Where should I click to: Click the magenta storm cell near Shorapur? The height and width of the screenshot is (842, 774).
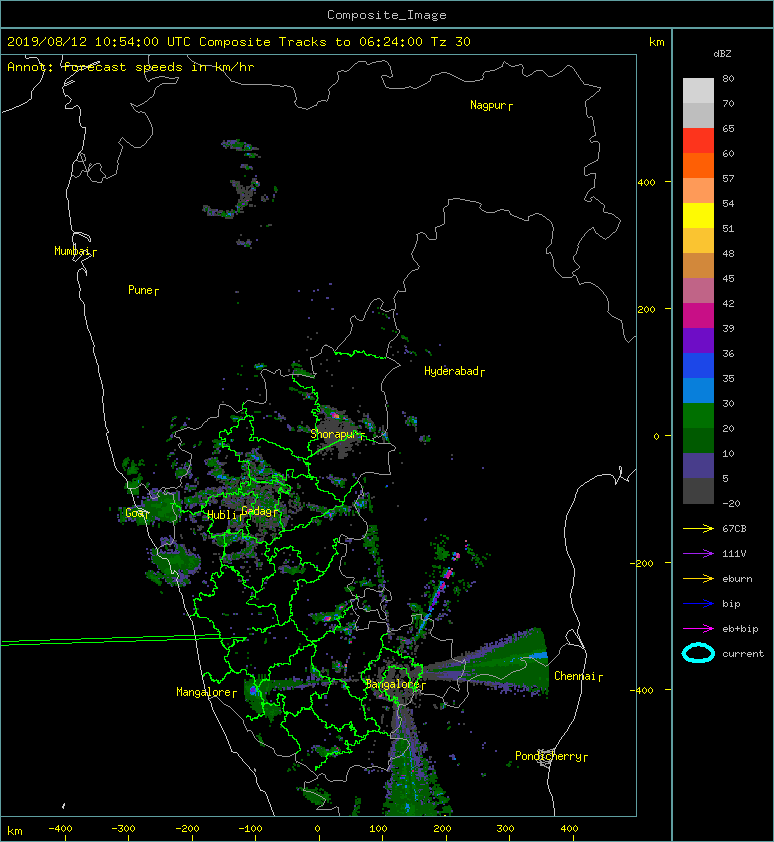coord(335,415)
